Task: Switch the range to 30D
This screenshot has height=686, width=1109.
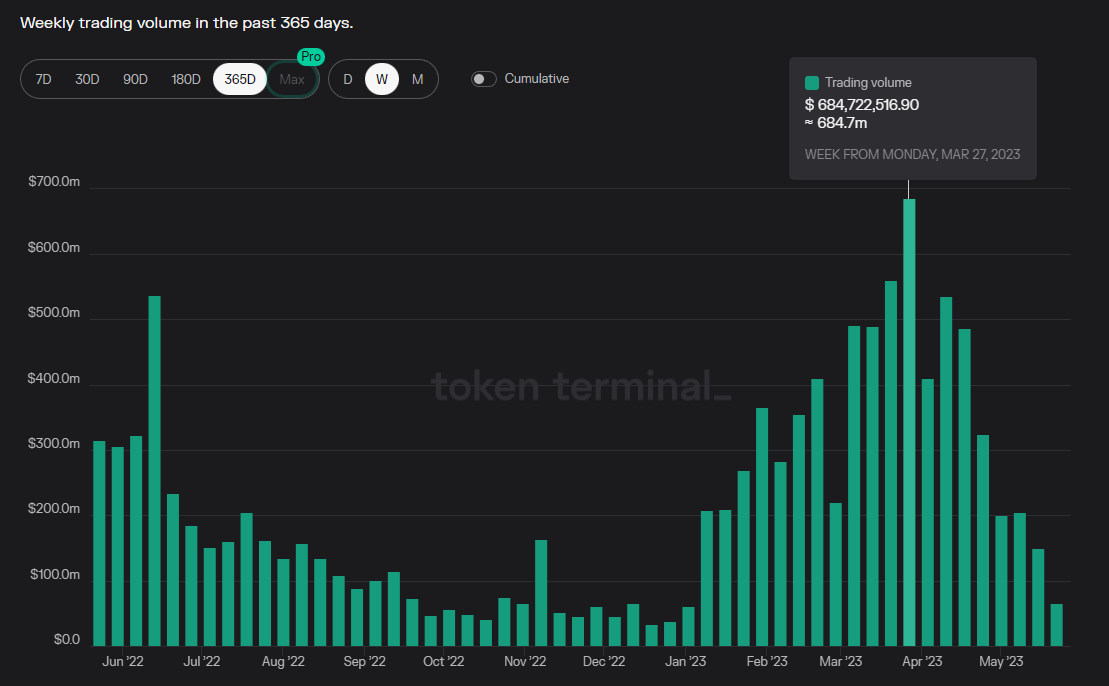Action: click(87, 79)
